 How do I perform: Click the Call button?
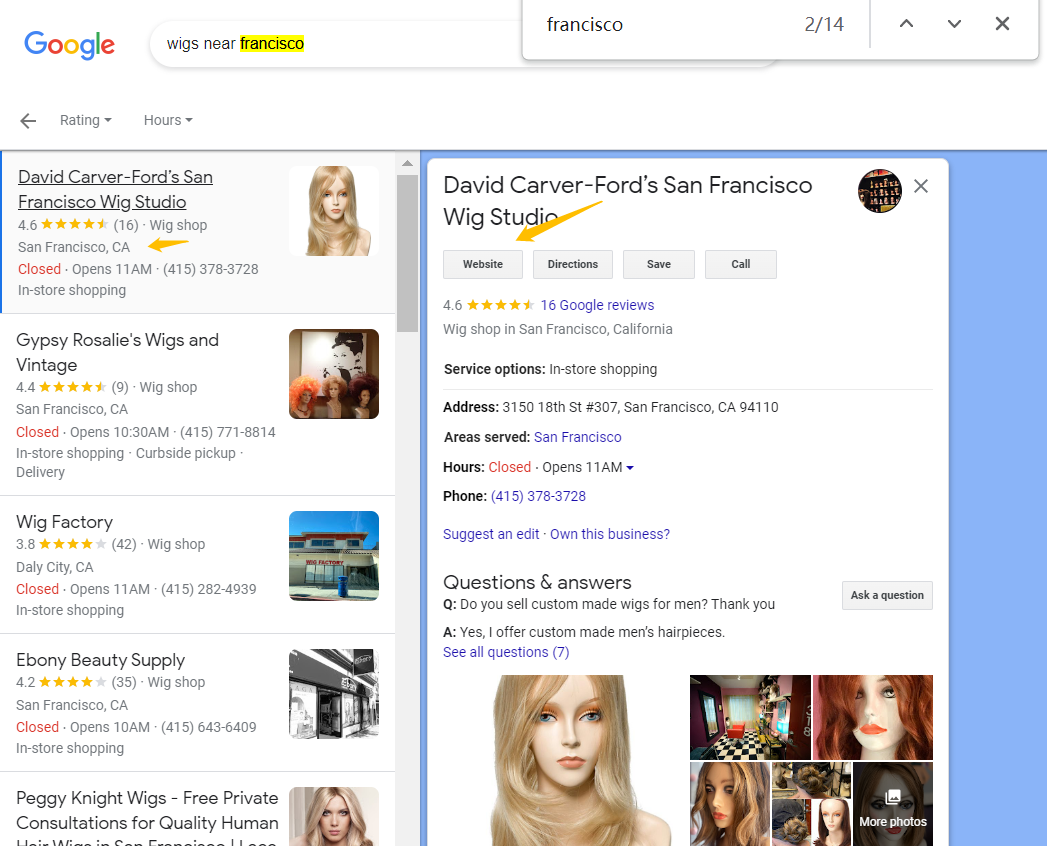pos(741,264)
